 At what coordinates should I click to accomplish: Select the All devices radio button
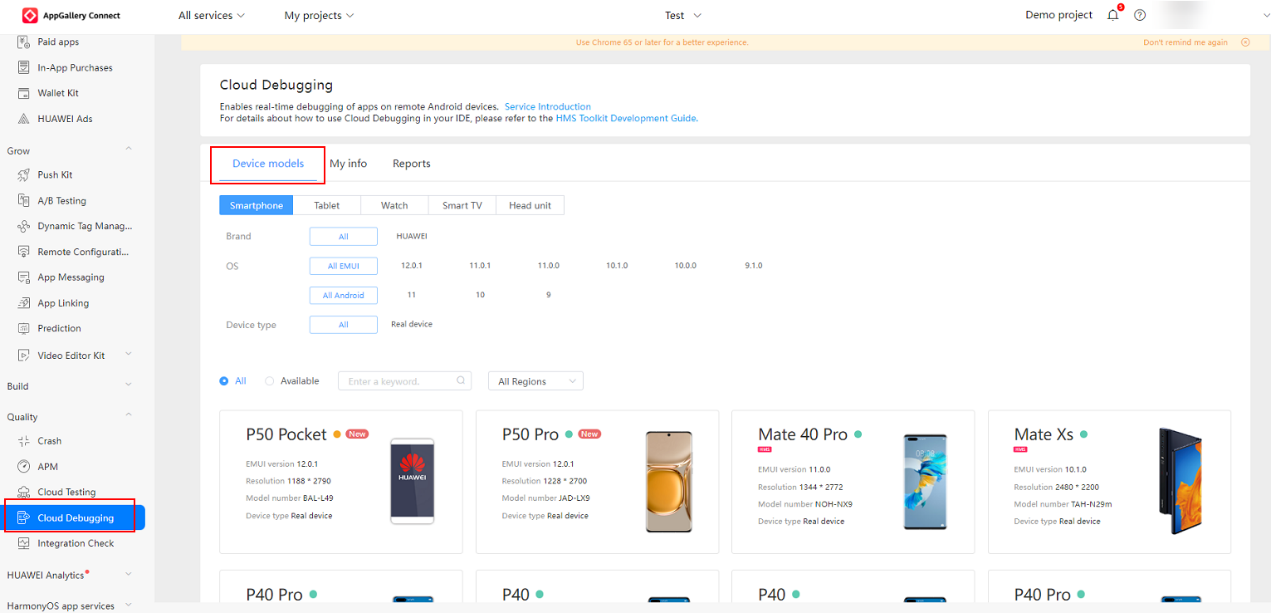tap(224, 381)
